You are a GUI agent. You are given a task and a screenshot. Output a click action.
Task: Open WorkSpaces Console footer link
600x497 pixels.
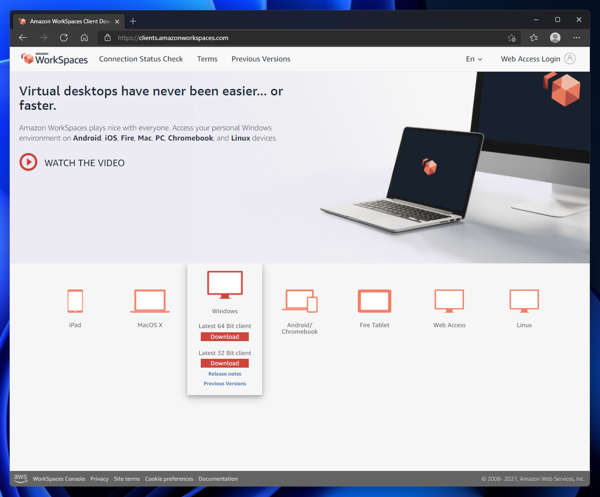[59, 479]
